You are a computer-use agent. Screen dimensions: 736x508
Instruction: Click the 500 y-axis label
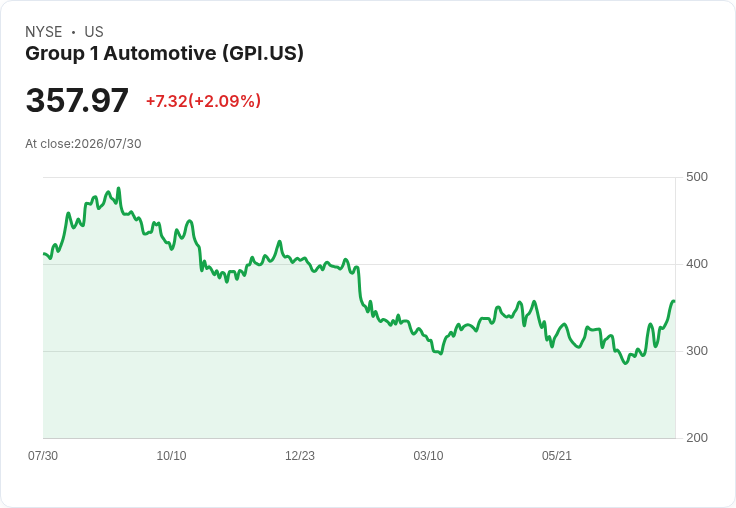pos(697,177)
